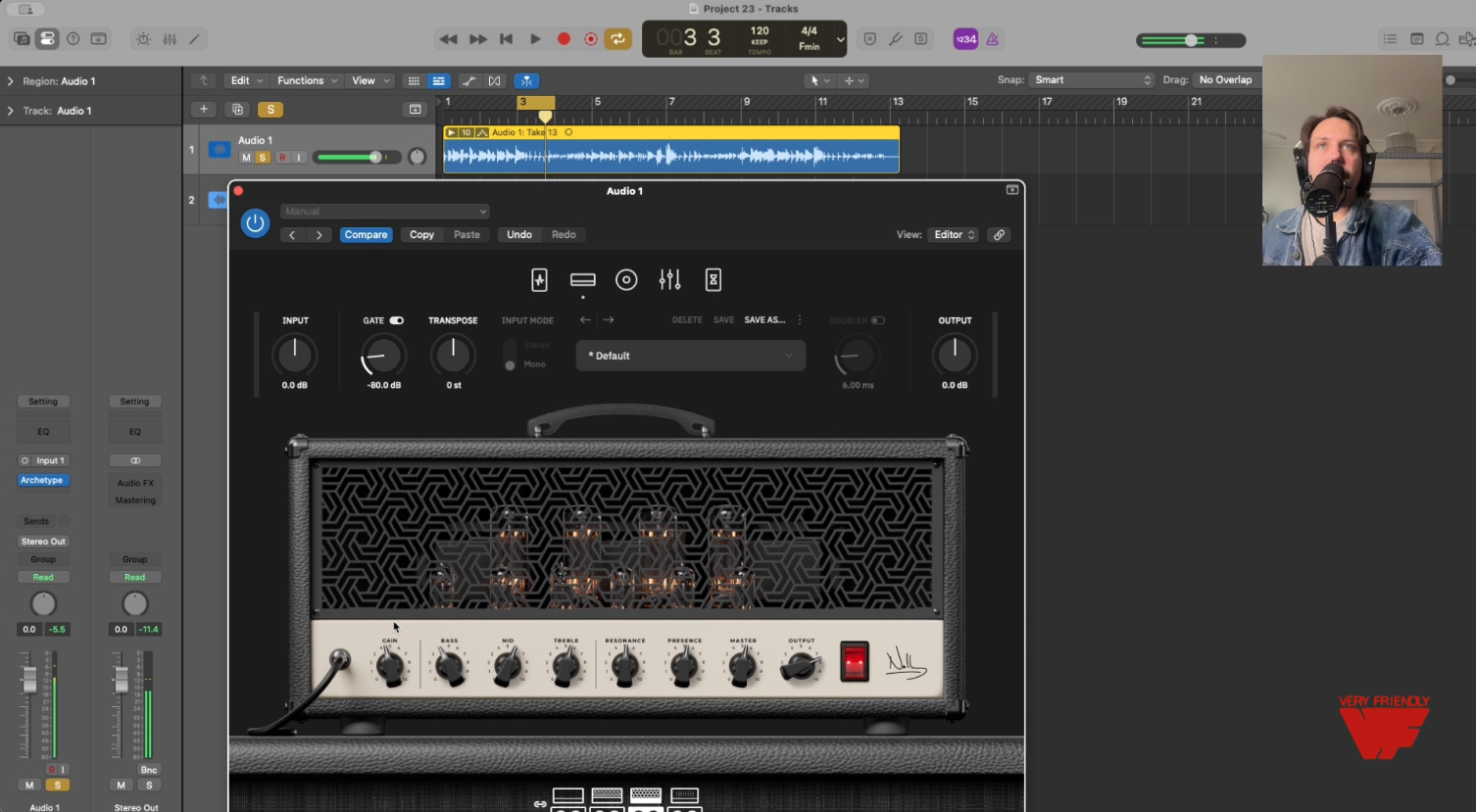Click Audio 1 track pan knob
1476x812 pixels.
point(417,157)
